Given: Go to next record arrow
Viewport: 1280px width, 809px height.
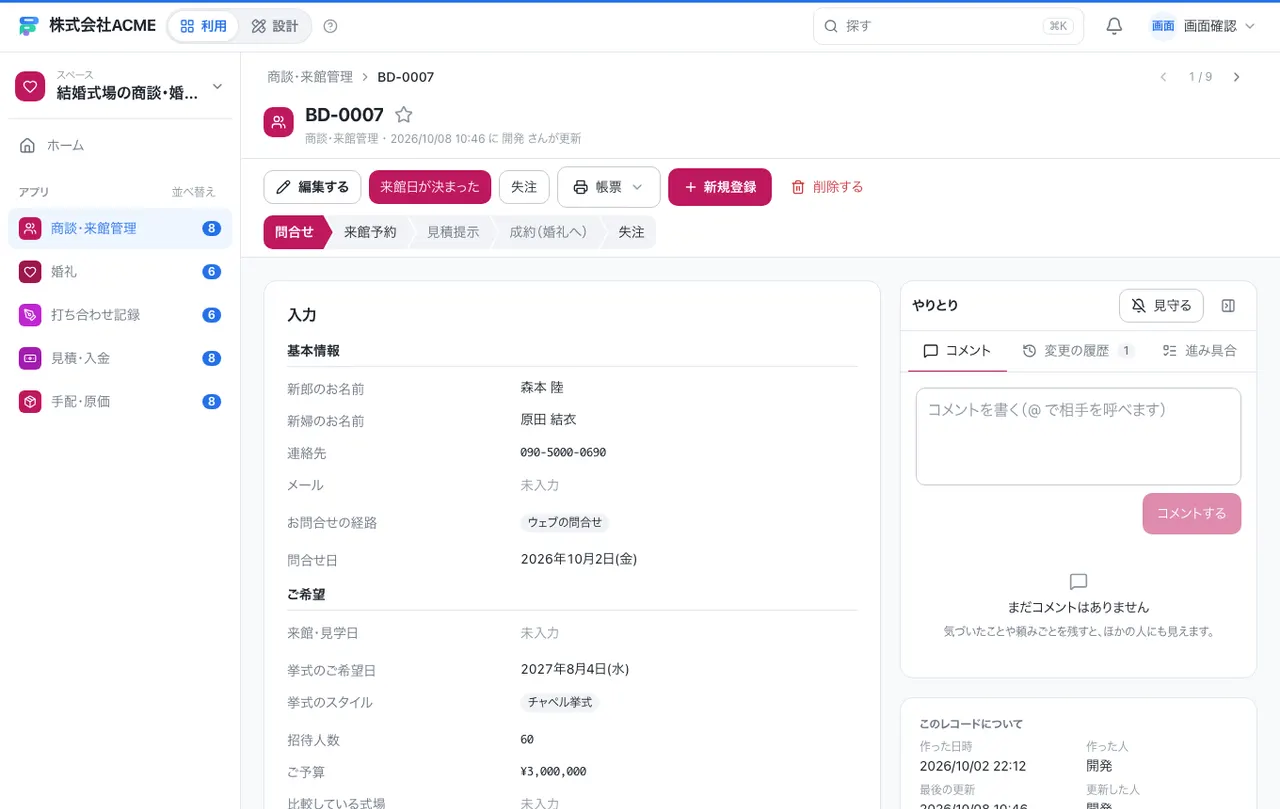Looking at the screenshot, I should (1237, 77).
